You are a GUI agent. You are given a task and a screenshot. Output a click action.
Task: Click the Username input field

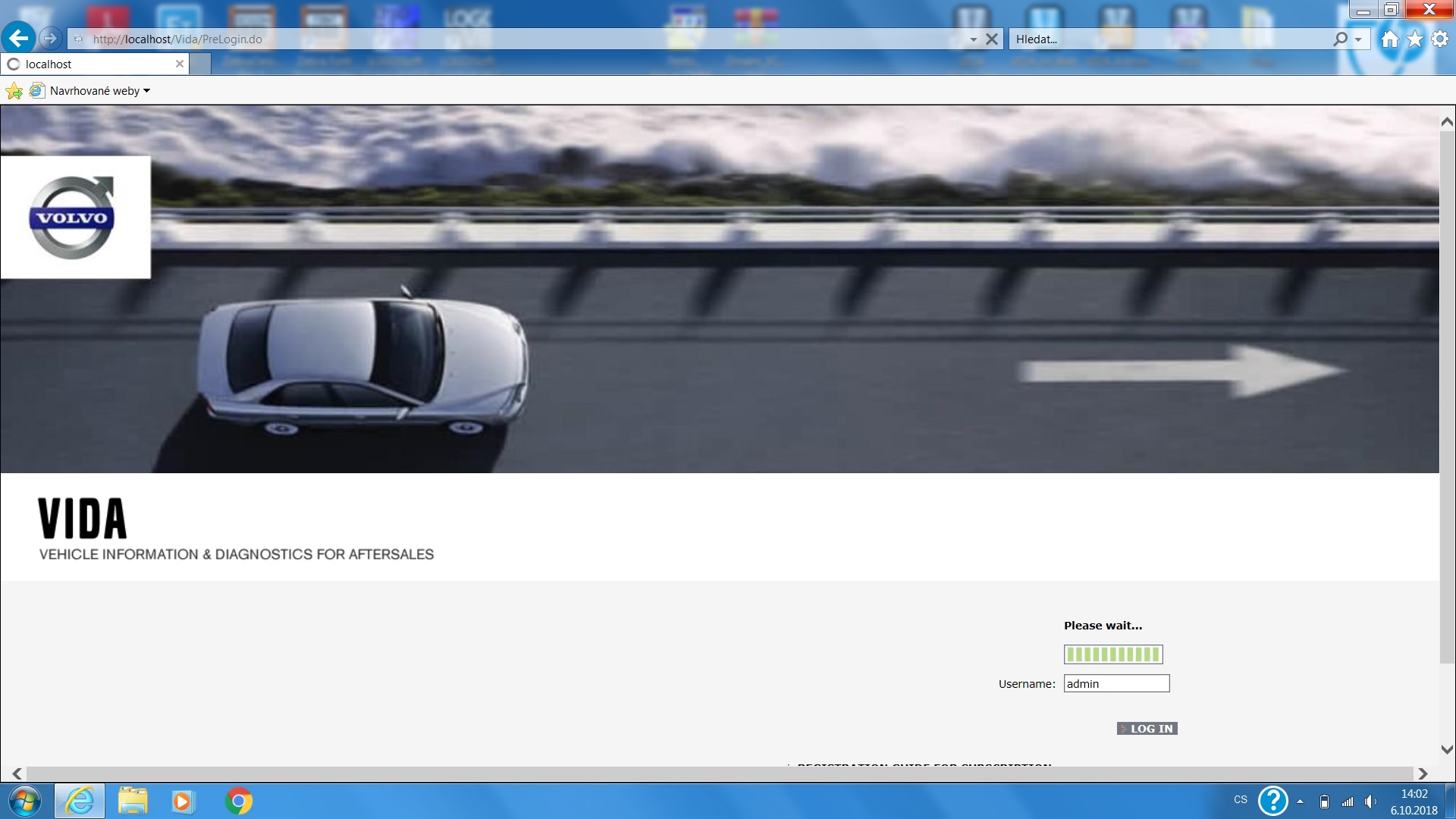tap(1116, 683)
